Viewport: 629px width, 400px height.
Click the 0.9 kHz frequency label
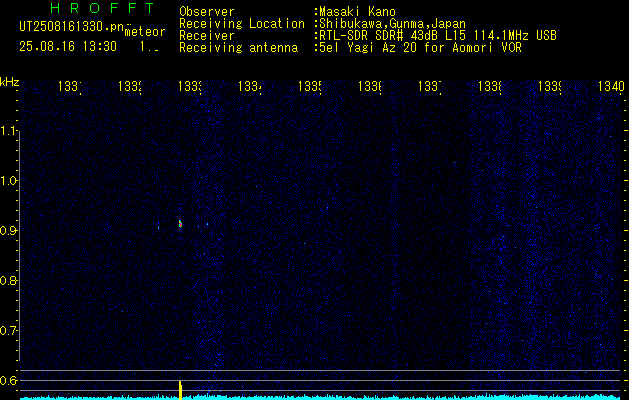coord(8,230)
